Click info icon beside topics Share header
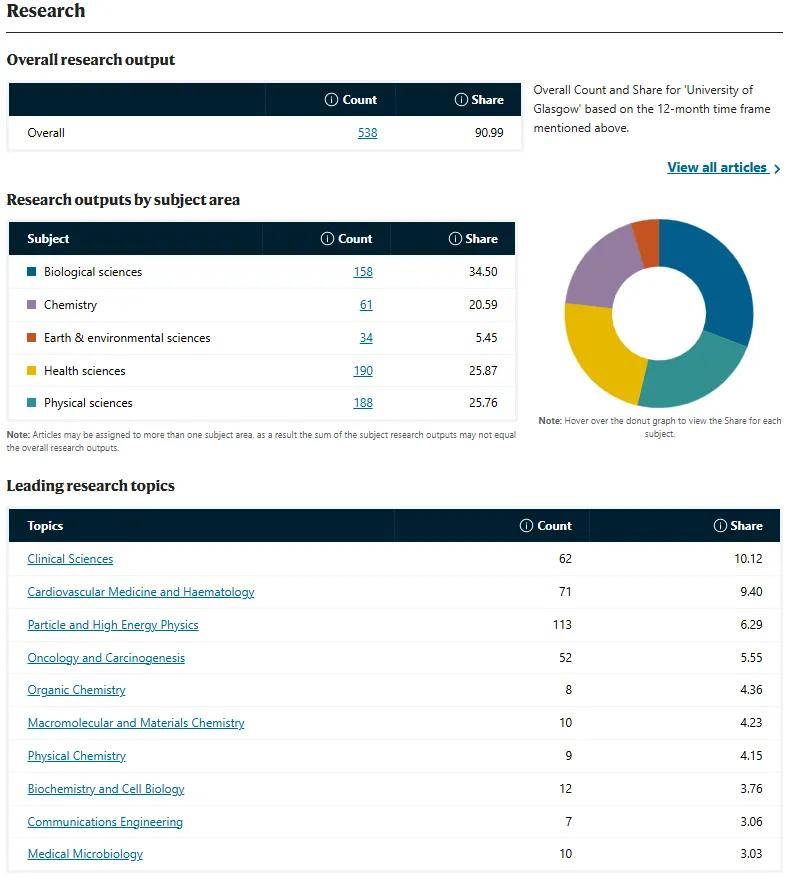792x879 pixels. pyautogui.click(x=720, y=526)
